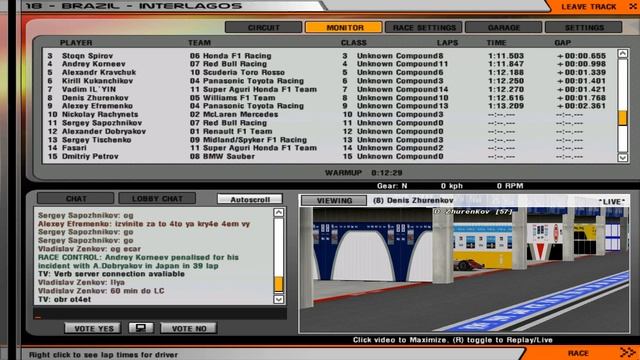The image size is (640, 360).
Task: Switch to Chat tab
Action: click(x=76, y=198)
